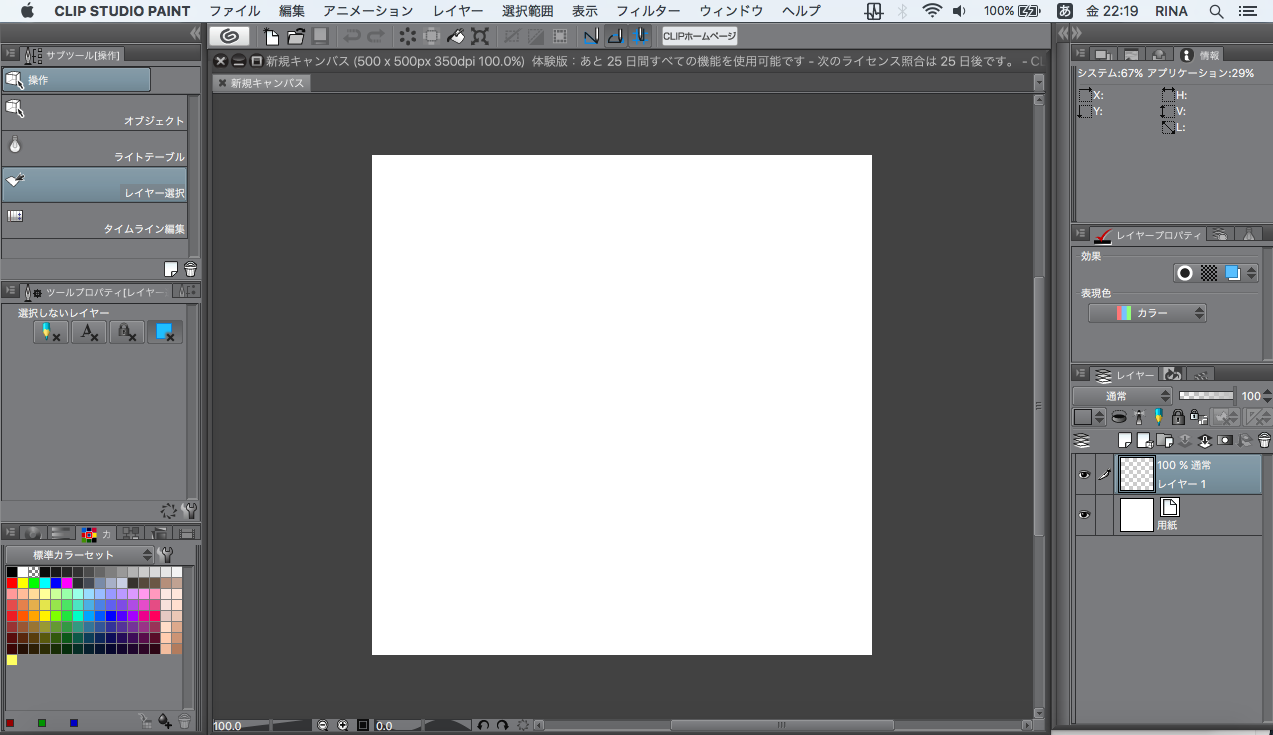Image resolution: width=1273 pixels, height=735 pixels.
Task: Select the レイヤー選択 sub tool
Action: click(94, 185)
